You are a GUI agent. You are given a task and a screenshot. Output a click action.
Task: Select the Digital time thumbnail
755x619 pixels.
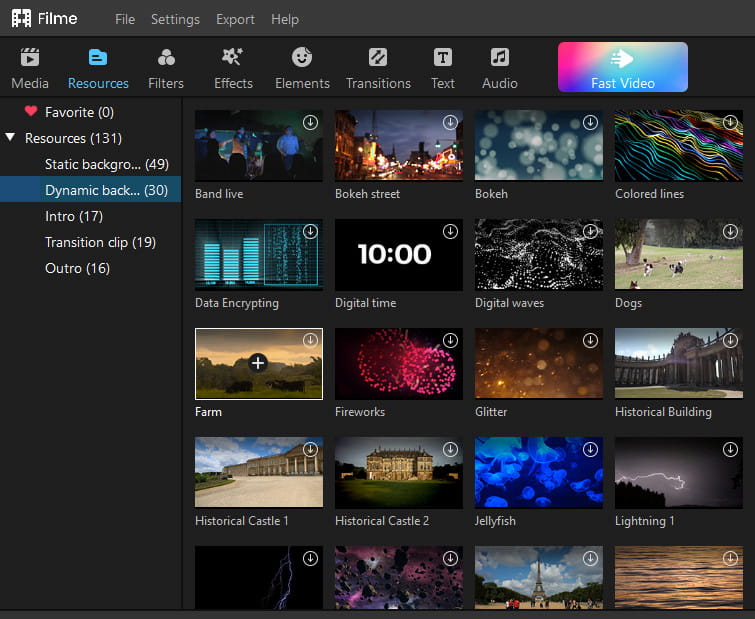(x=398, y=255)
